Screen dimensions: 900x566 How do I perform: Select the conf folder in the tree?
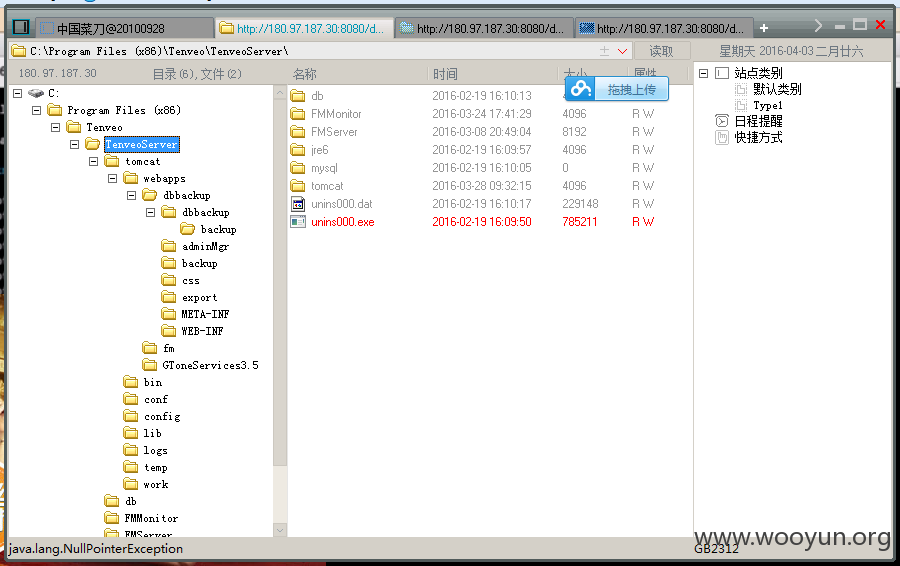coord(156,400)
